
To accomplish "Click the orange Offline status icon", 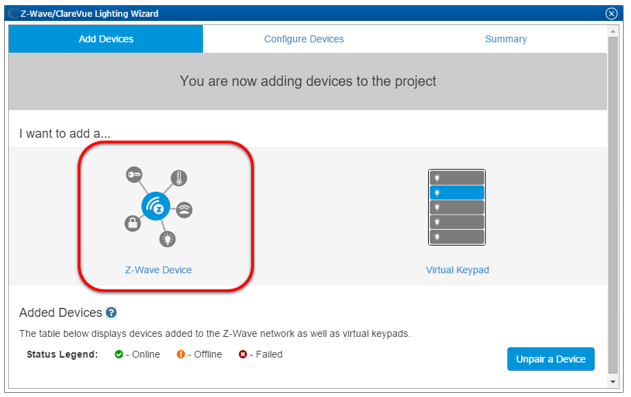I will click(x=181, y=354).
